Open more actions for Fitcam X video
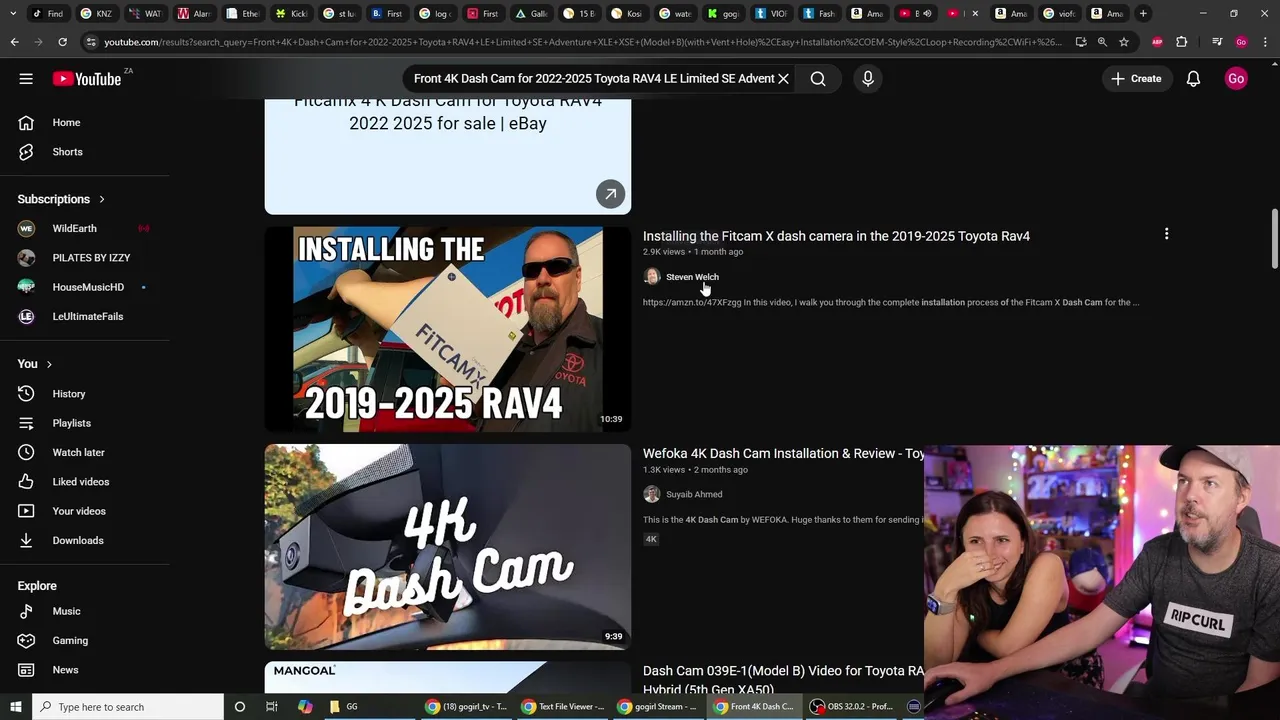This screenshot has height=720, width=1280. point(1166,234)
